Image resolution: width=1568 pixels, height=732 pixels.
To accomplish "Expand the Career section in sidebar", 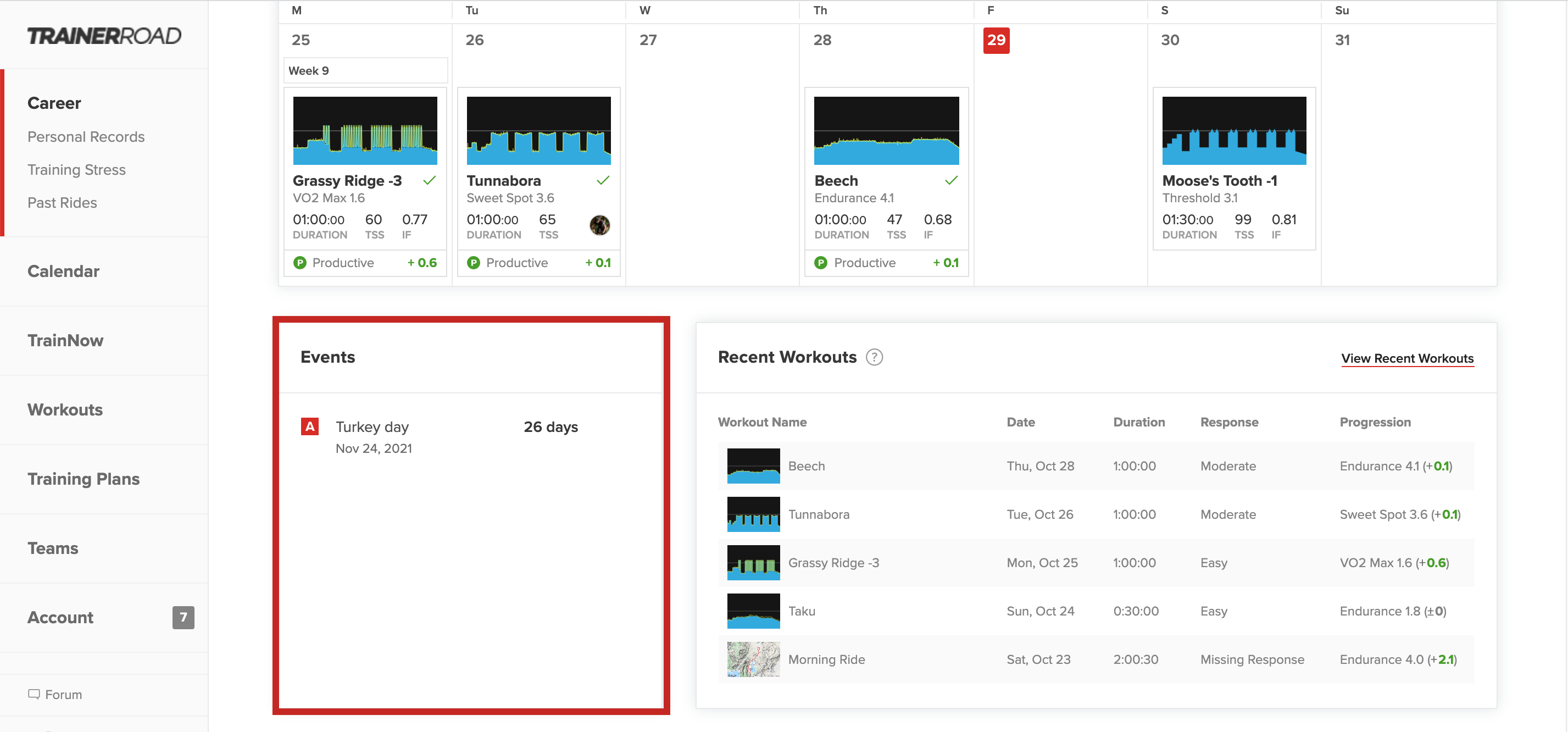I will tap(55, 102).
